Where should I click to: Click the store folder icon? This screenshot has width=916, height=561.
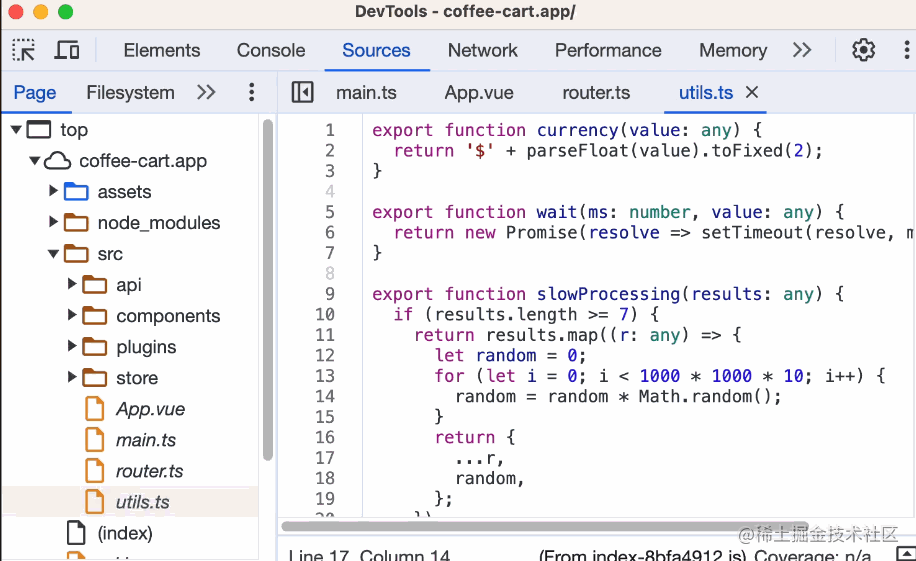(95, 378)
